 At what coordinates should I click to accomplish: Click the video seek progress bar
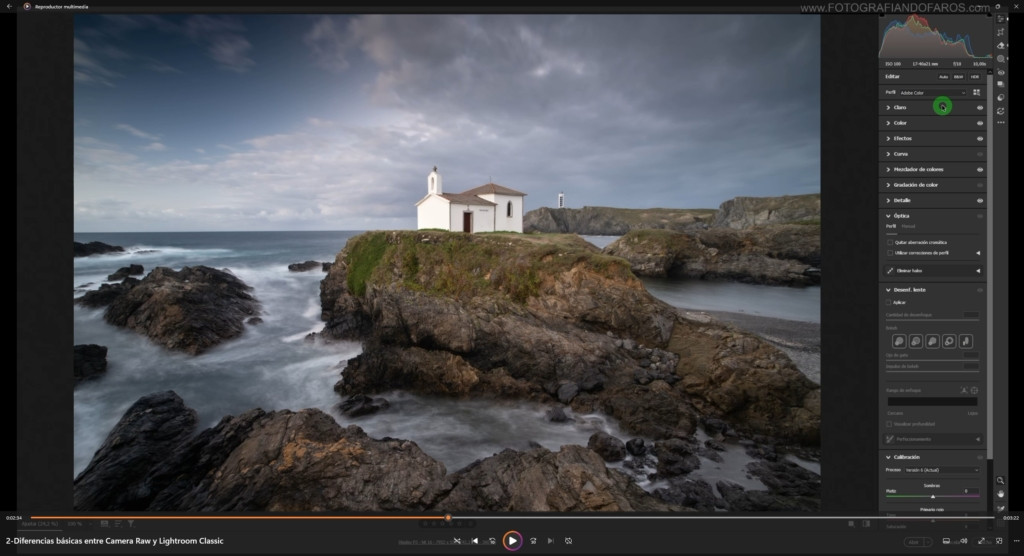pyautogui.click(x=512, y=517)
